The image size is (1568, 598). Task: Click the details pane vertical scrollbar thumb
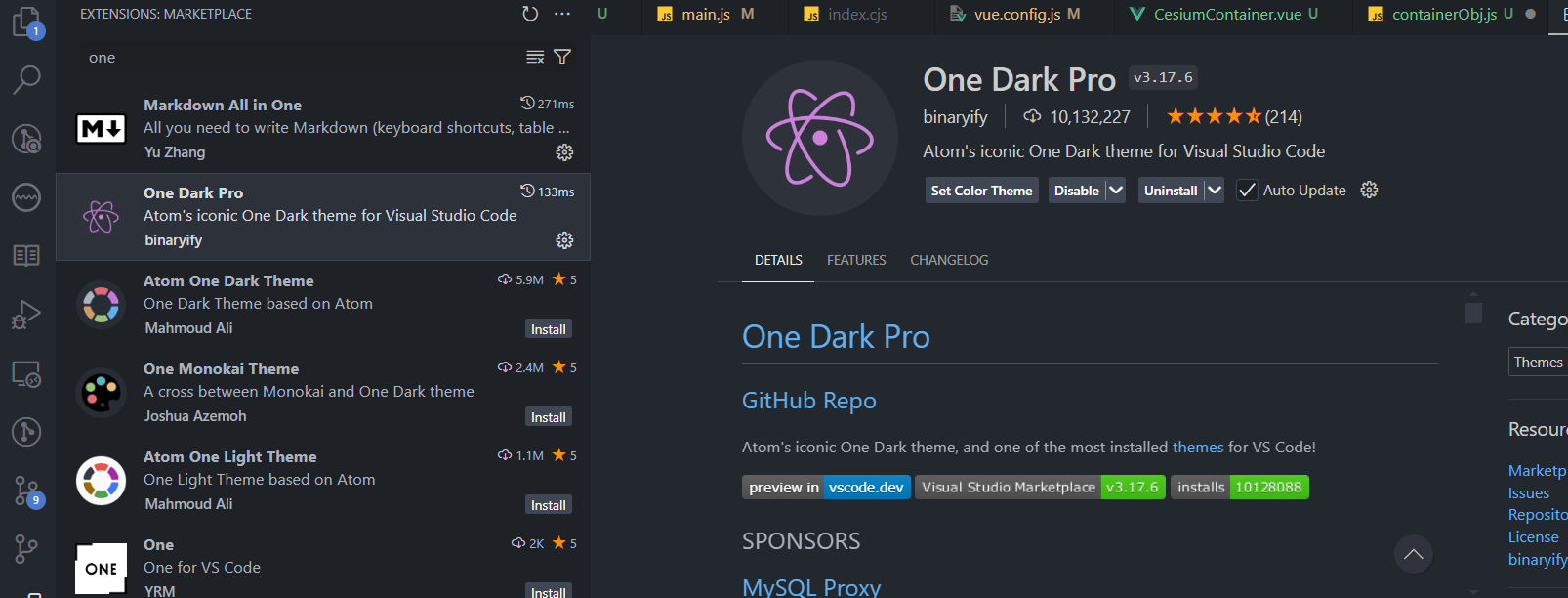pos(1474,313)
